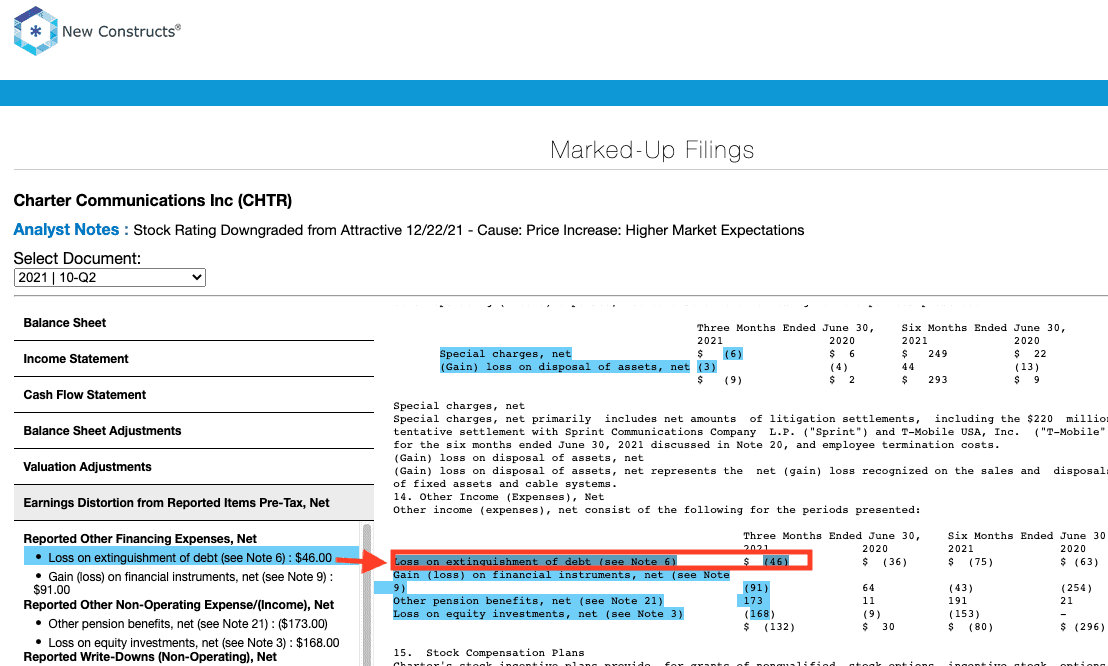Click the sidebar list scrollbar

[x=367, y=594]
